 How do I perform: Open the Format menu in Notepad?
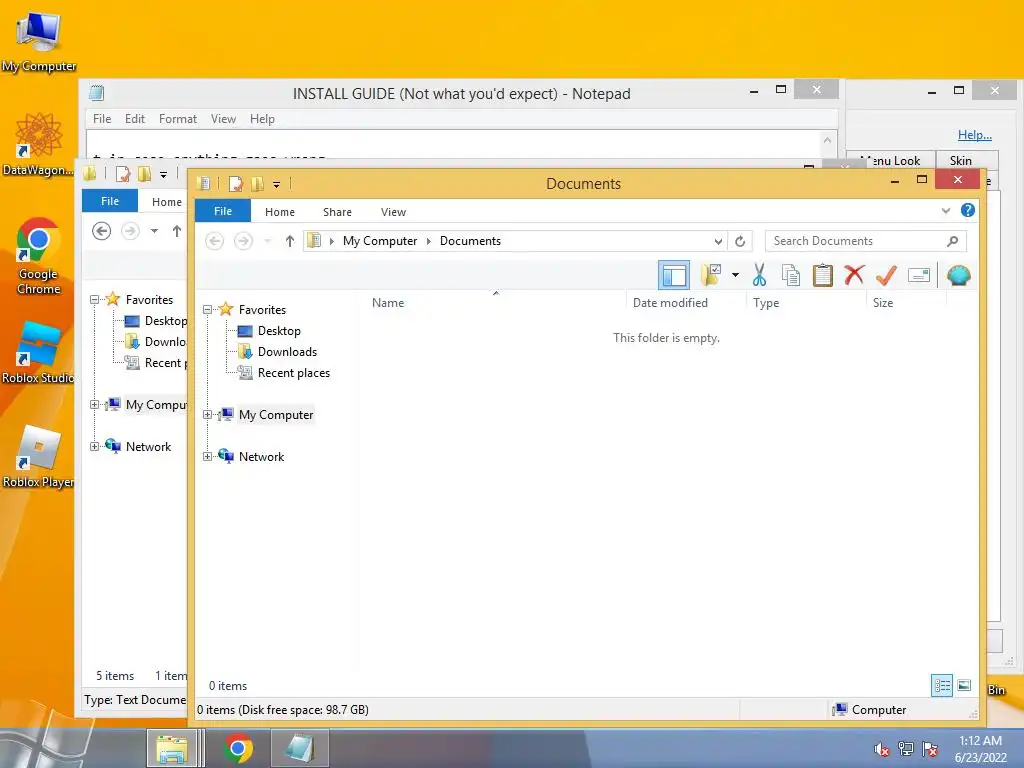(178, 119)
